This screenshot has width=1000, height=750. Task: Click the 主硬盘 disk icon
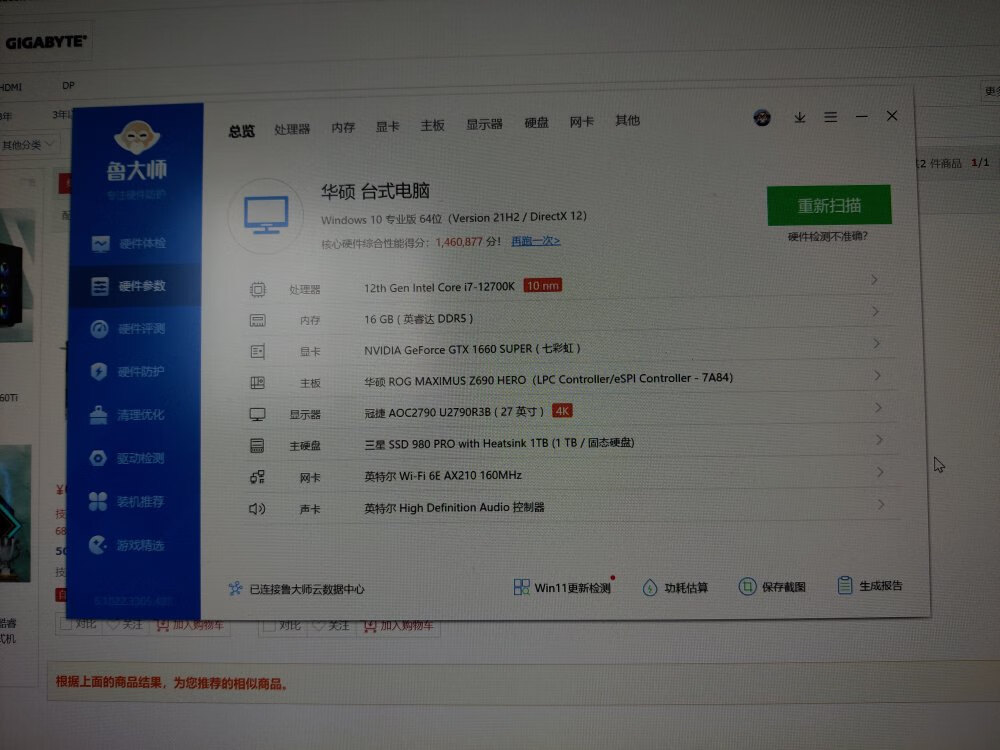tap(257, 446)
